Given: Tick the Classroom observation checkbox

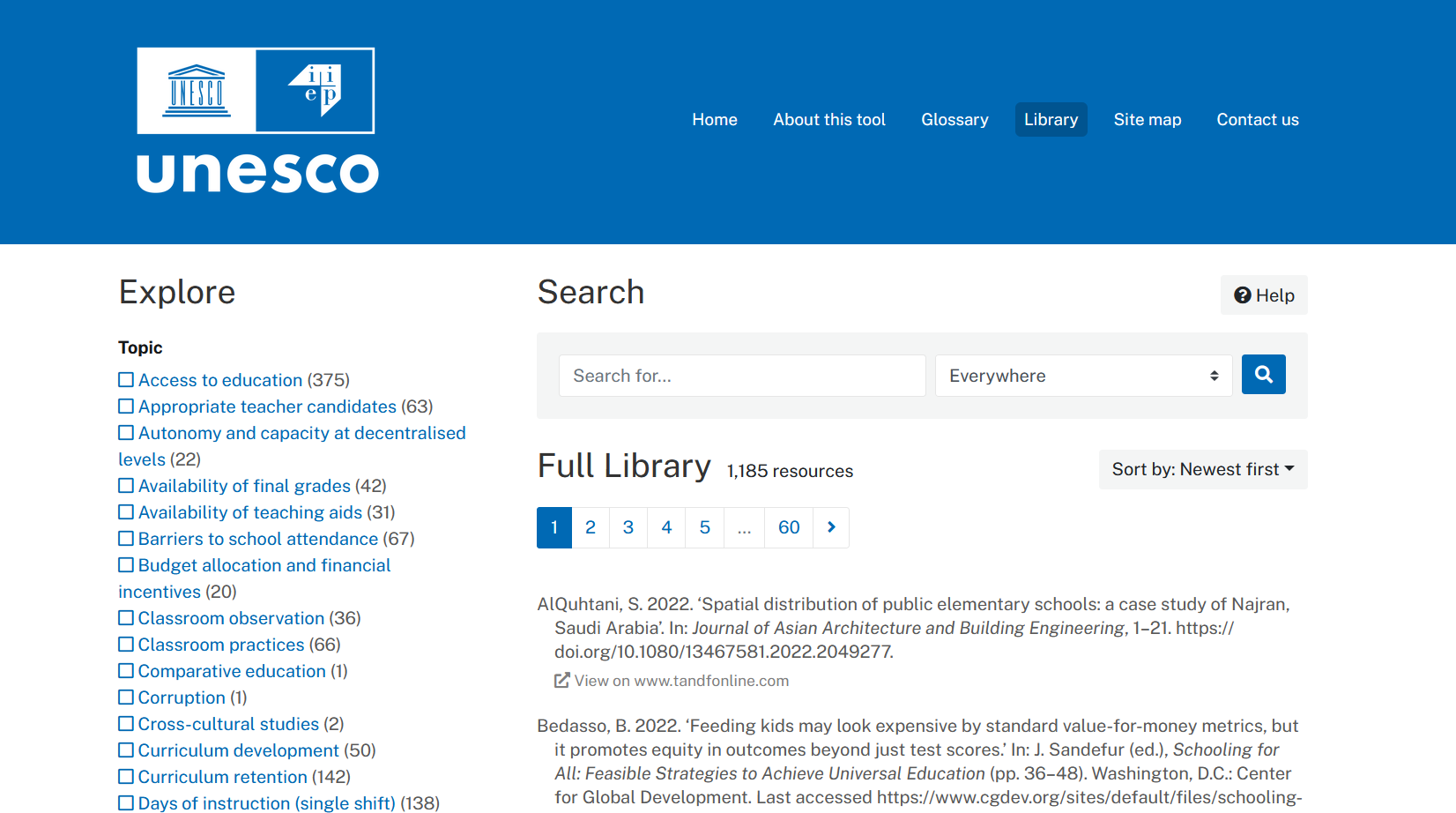Looking at the screenshot, I should pos(126,618).
